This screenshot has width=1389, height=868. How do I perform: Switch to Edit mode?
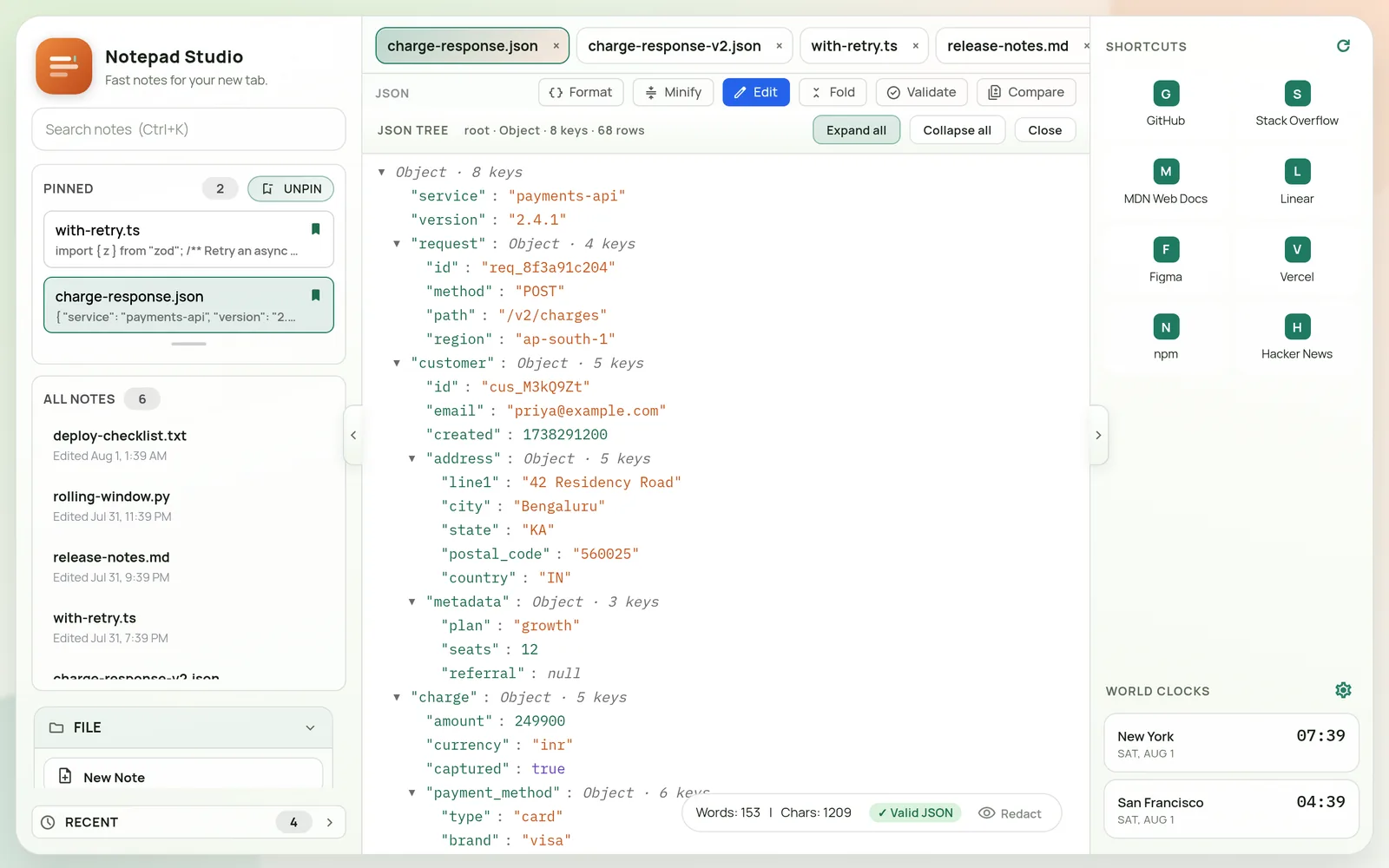tap(755, 92)
